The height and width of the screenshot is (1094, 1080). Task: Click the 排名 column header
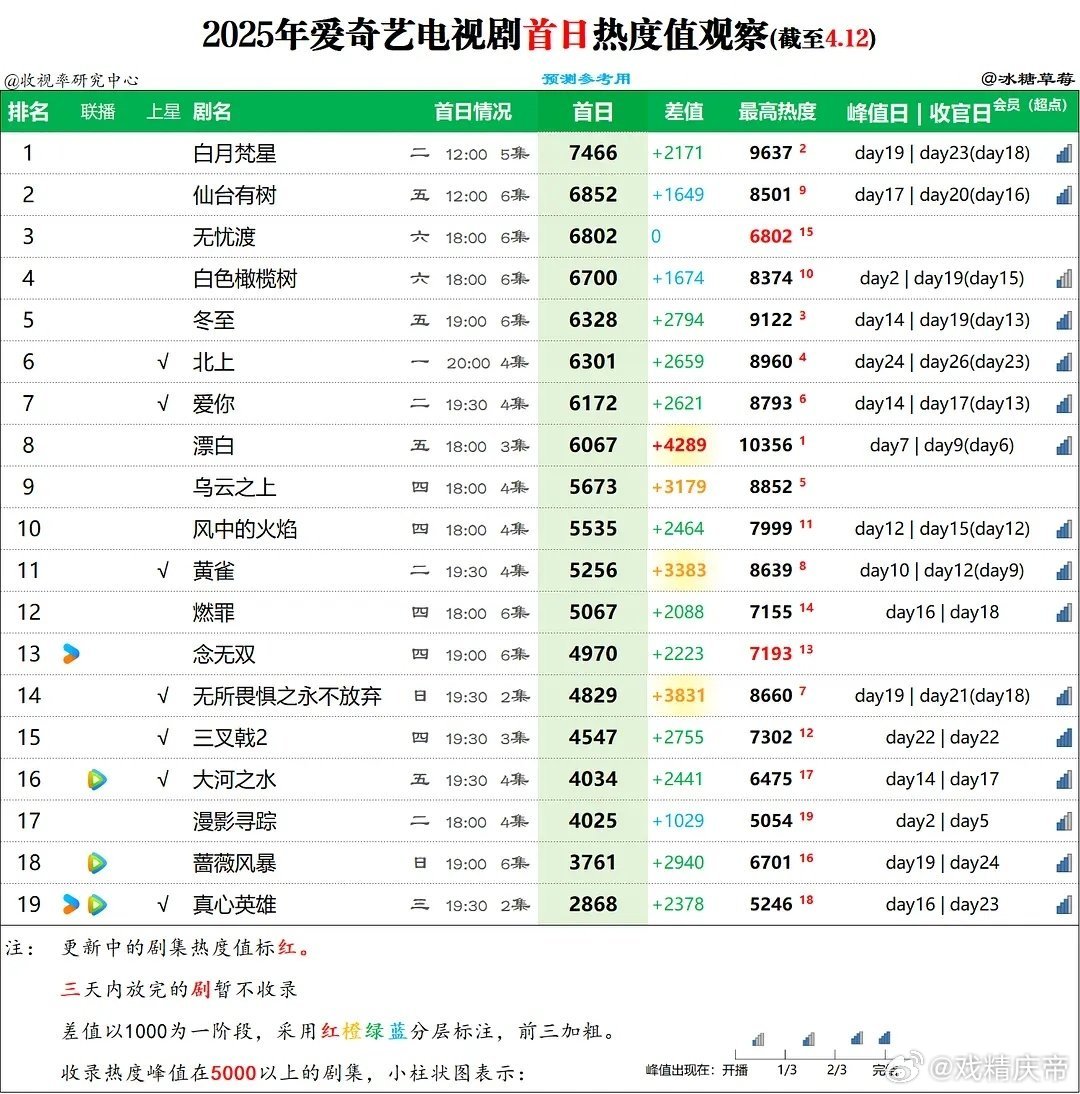click(x=29, y=112)
